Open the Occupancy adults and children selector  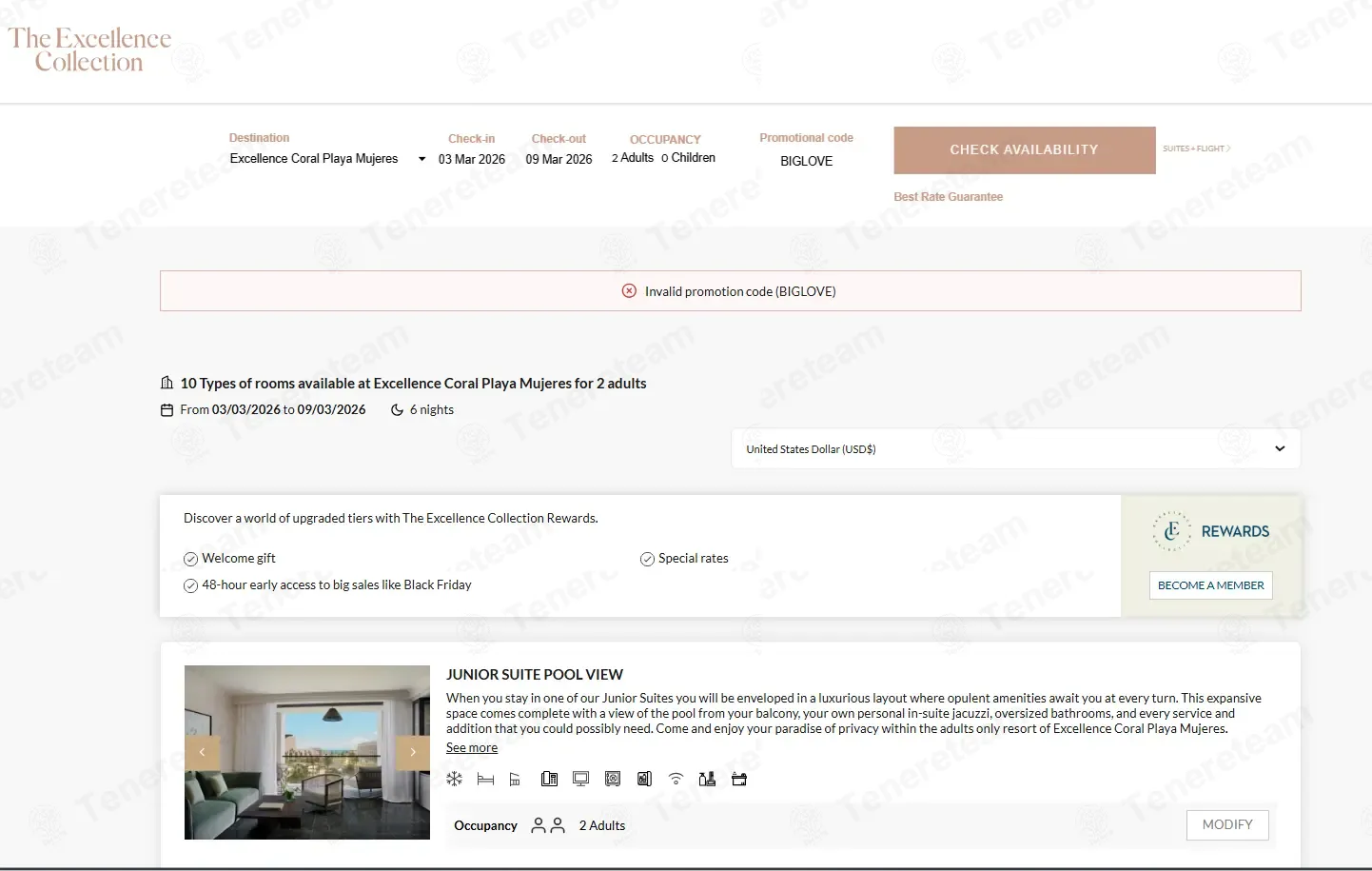(663, 158)
